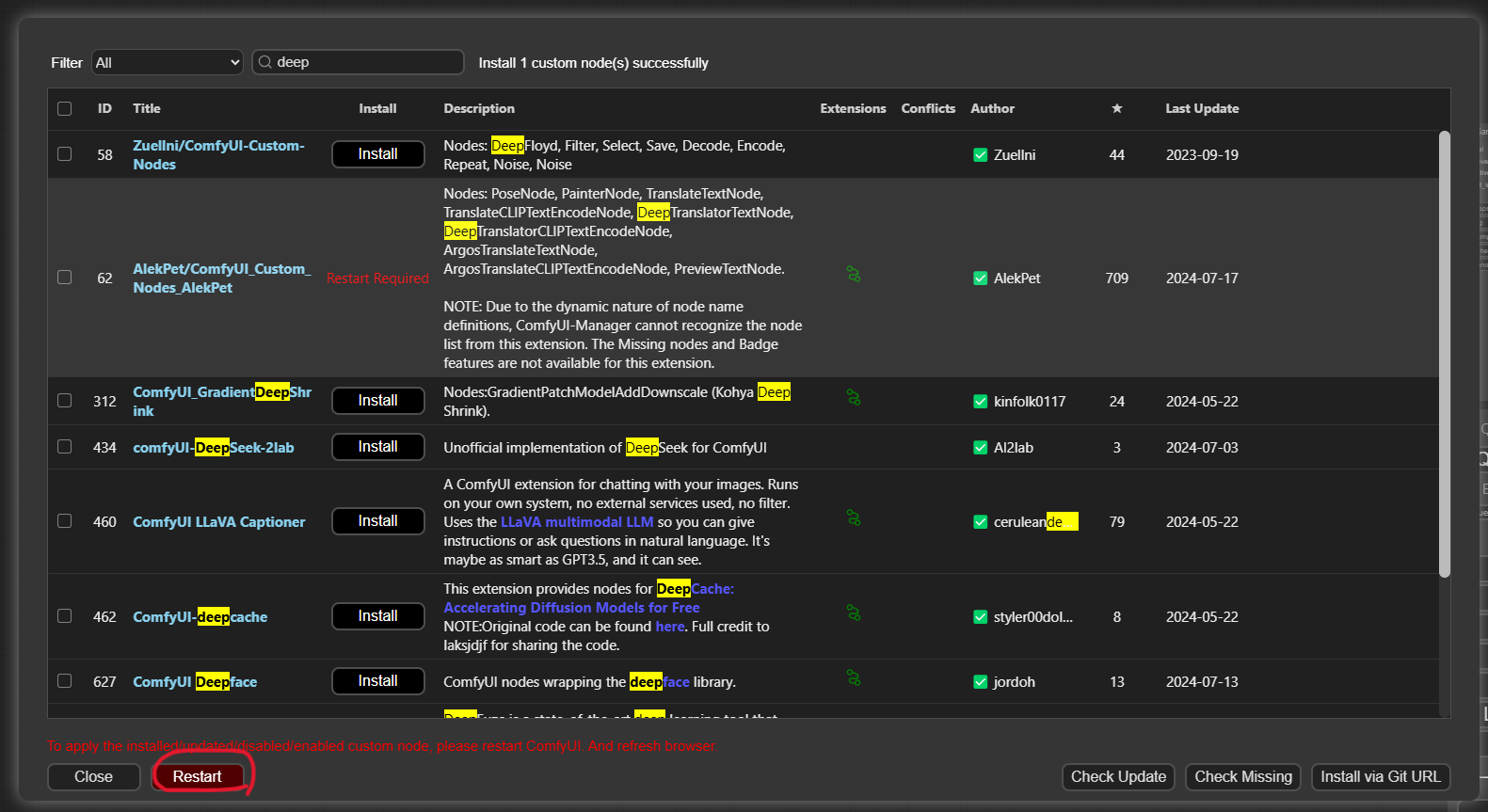Viewport: 1488px width, 812px height.
Task: Click the green verified check beside ZuelIni
Action: [980, 155]
